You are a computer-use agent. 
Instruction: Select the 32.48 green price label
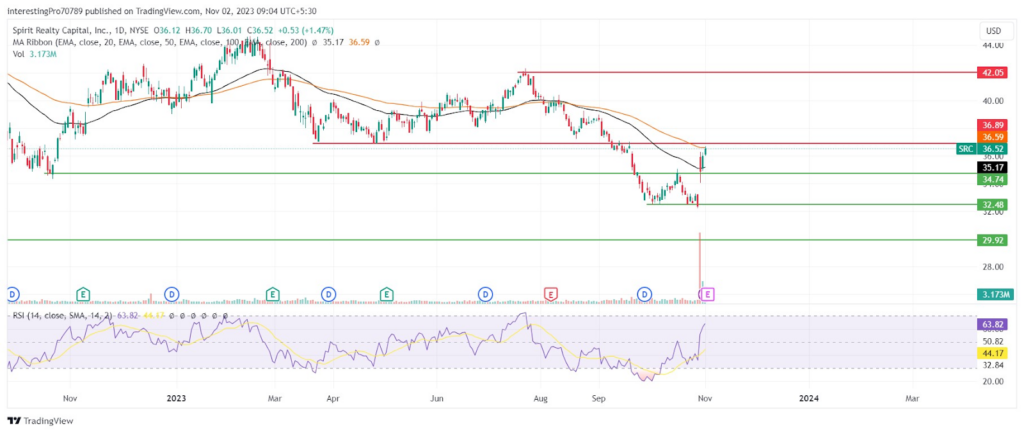pos(993,204)
